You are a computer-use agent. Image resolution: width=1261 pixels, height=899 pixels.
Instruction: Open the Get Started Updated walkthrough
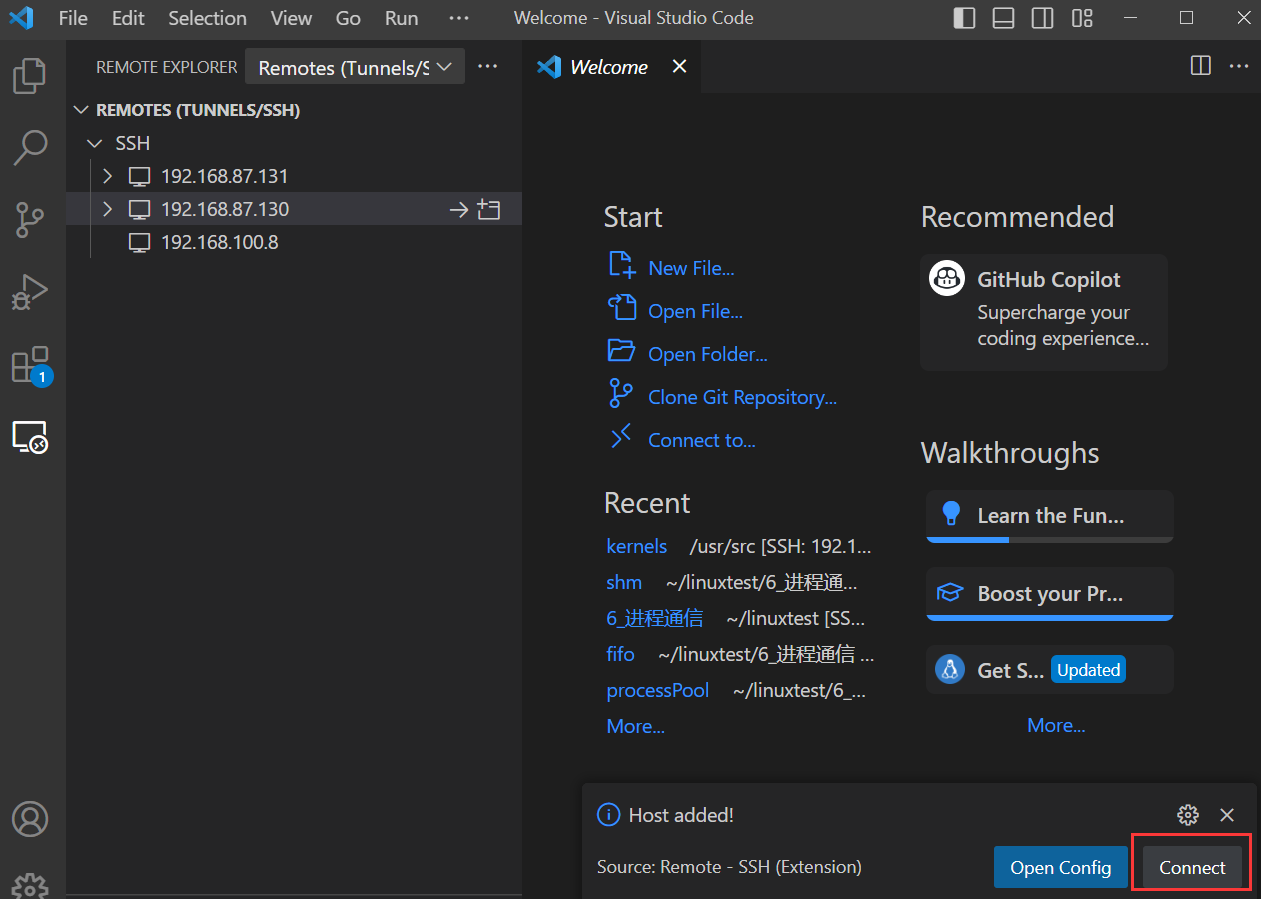[1050, 669]
